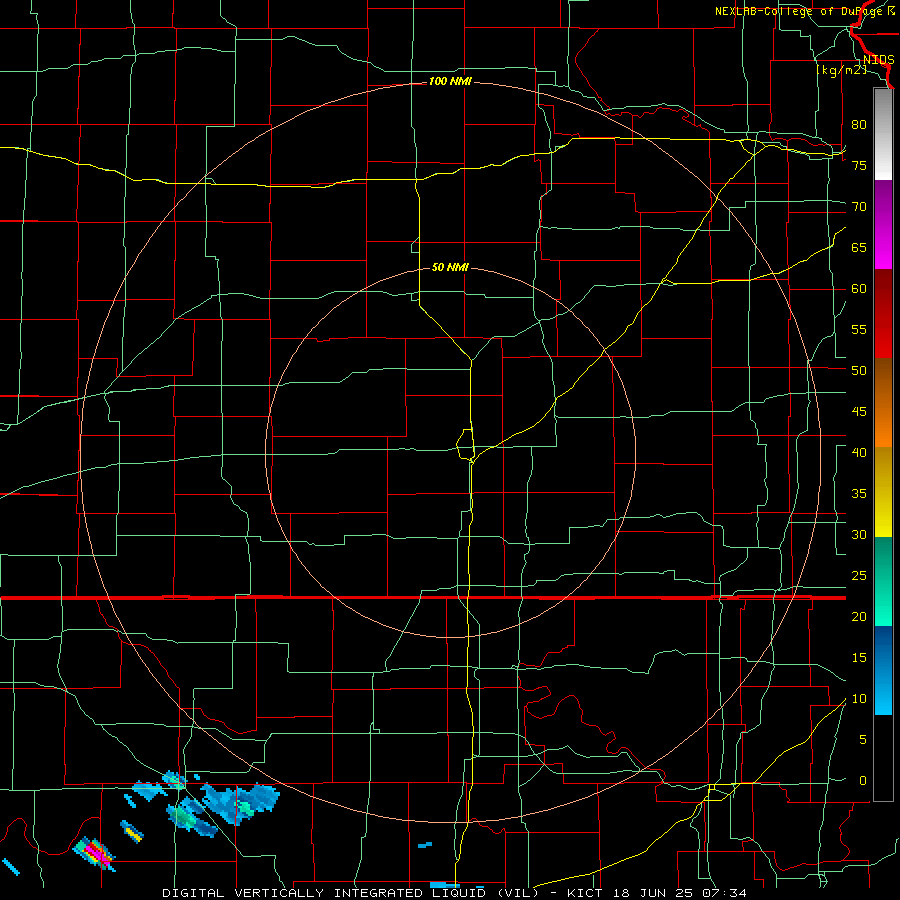Click the 15 value on the VIL scale
Viewport: 900px width, 900px height.
[x=859, y=658]
